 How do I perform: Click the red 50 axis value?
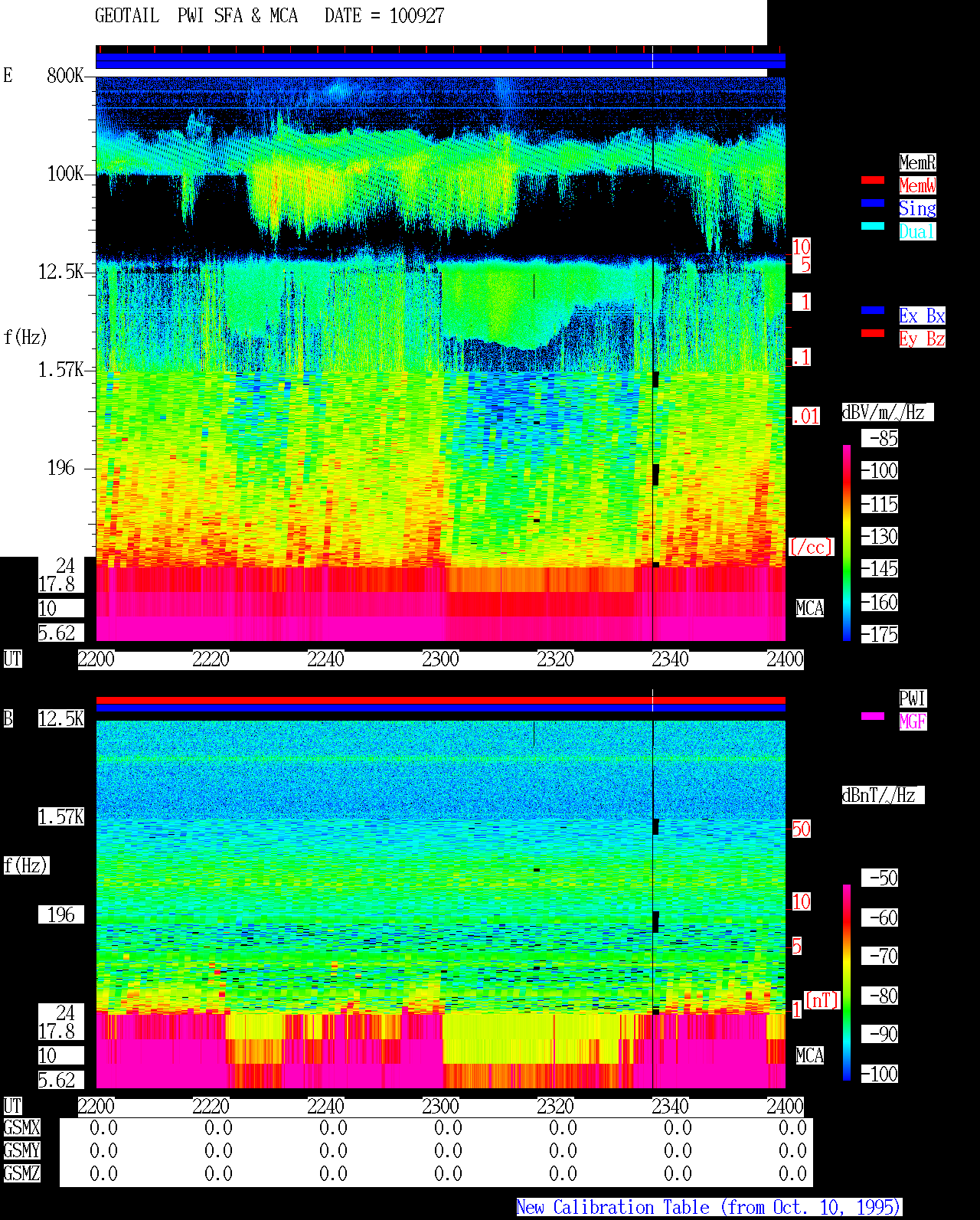(x=801, y=829)
